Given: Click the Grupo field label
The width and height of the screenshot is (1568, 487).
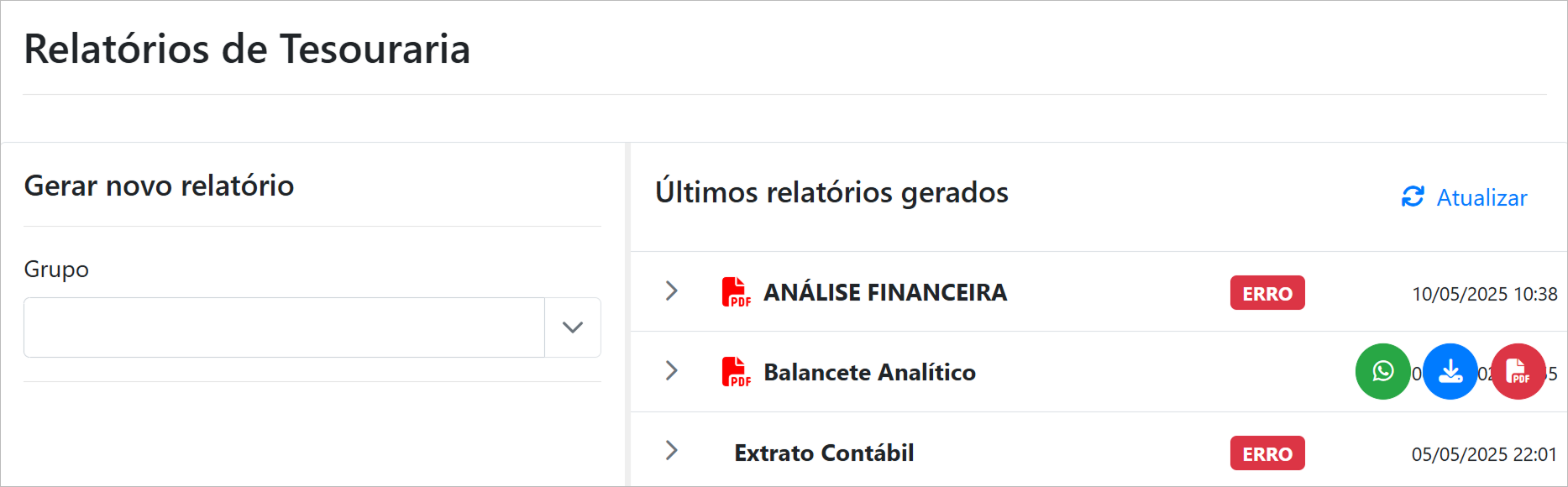Looking at the screenshot, I should 56,270.
